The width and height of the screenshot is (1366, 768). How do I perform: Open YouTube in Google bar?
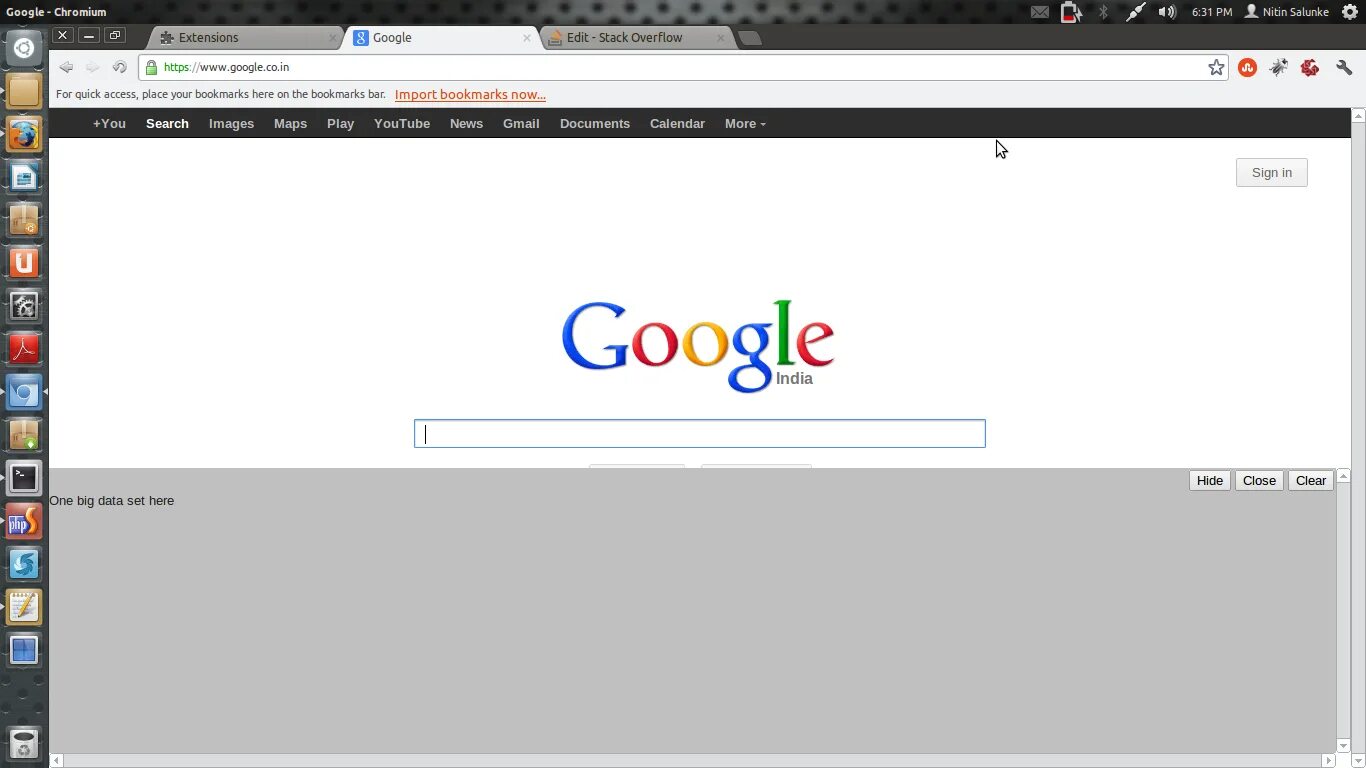[x=402, y=124]
